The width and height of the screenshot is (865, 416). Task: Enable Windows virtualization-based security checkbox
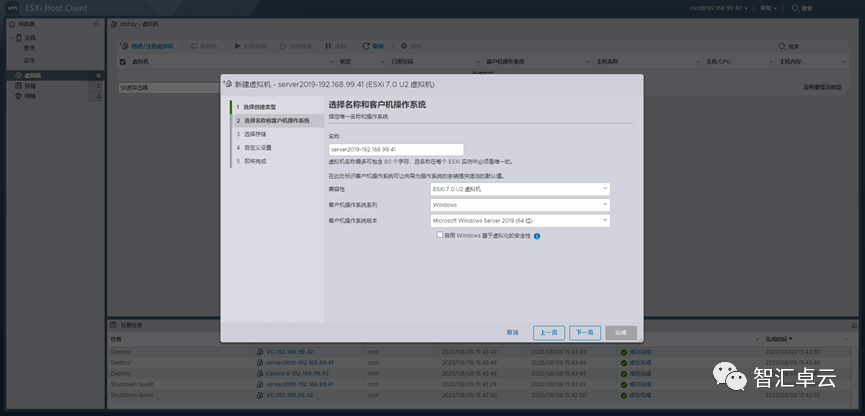click(x=440, y=234)
